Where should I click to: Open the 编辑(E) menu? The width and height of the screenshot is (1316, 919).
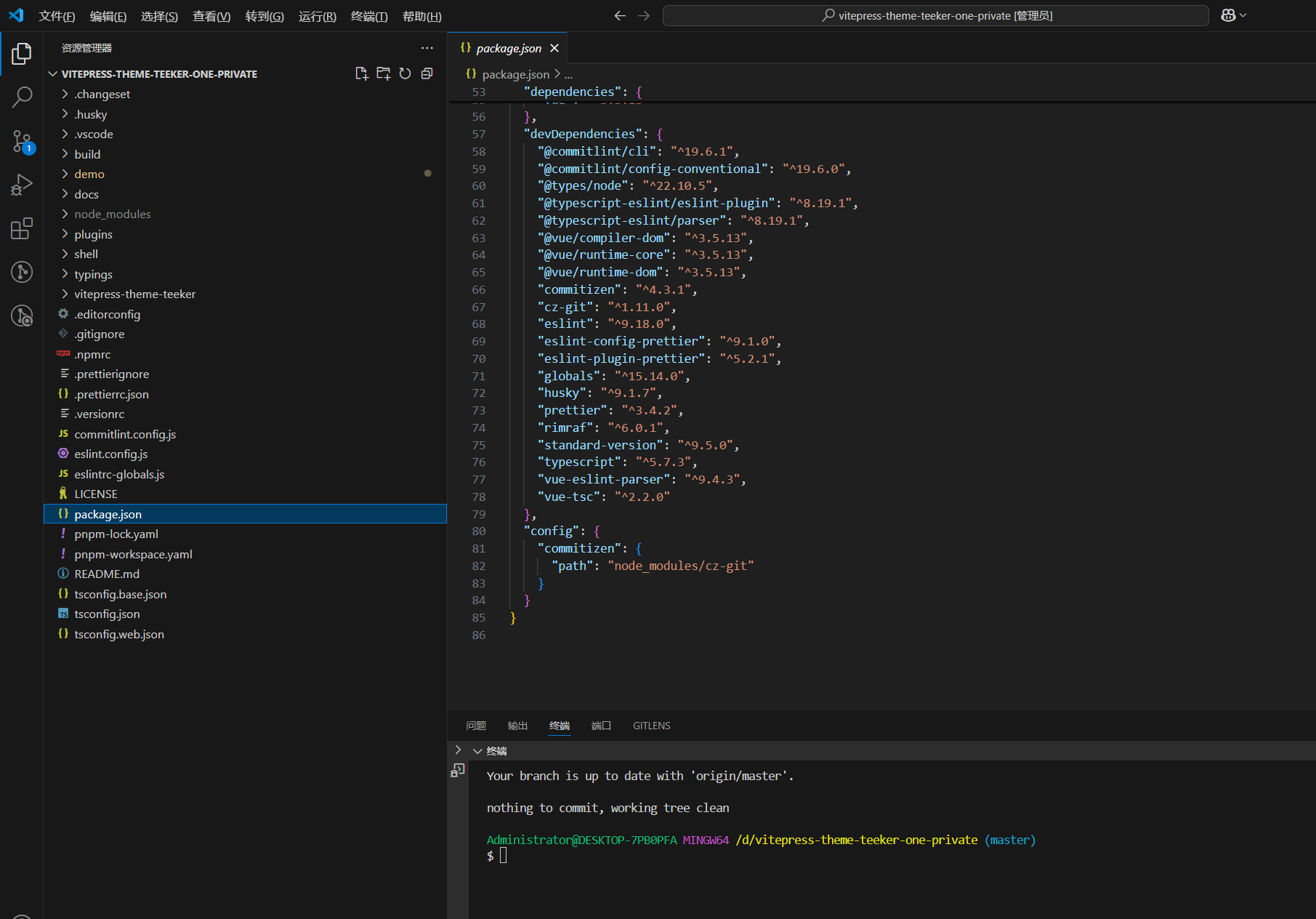pyautogui.click(x=108, y=16)
